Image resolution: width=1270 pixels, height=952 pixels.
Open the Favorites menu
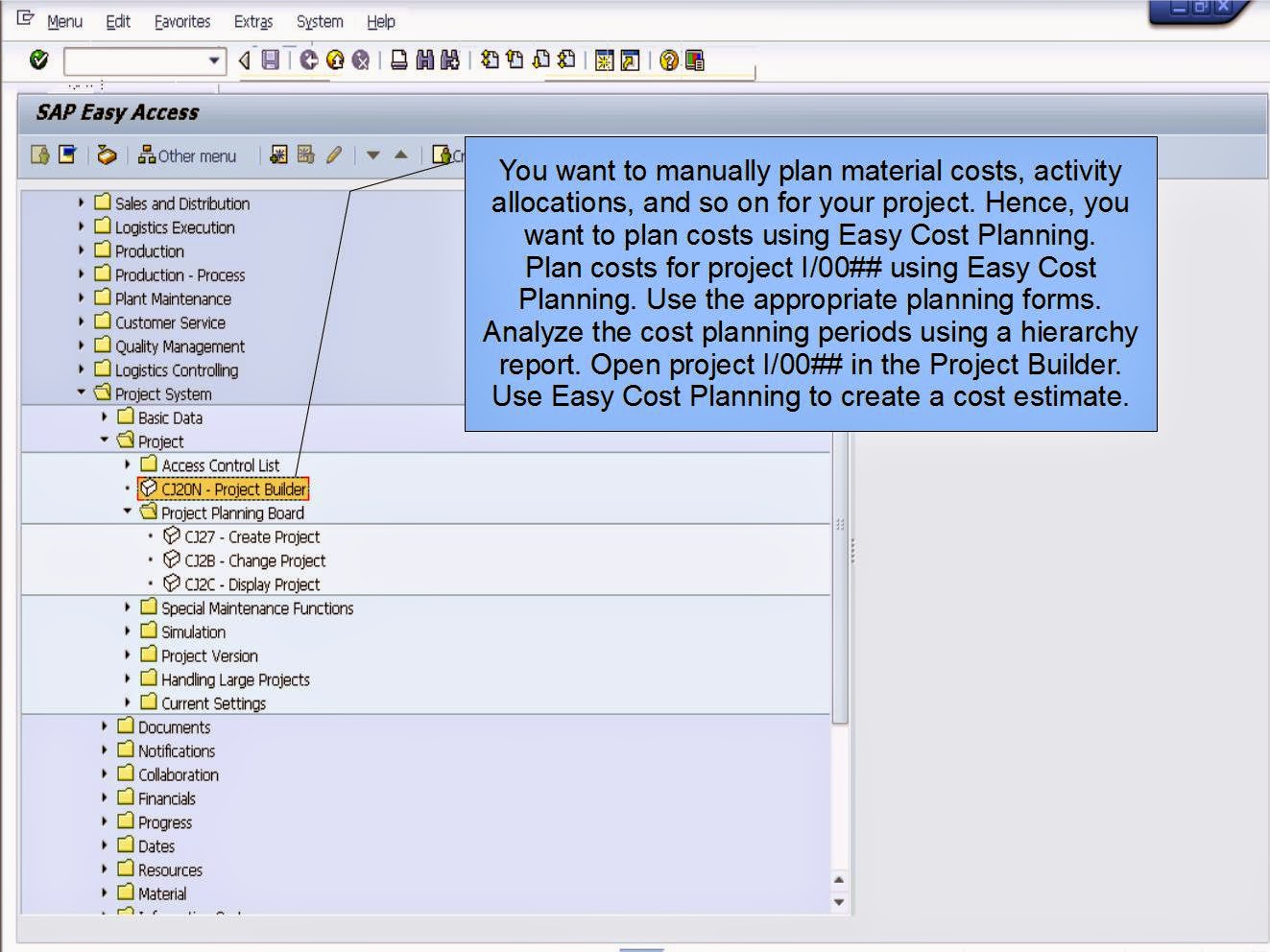point(182,21)
